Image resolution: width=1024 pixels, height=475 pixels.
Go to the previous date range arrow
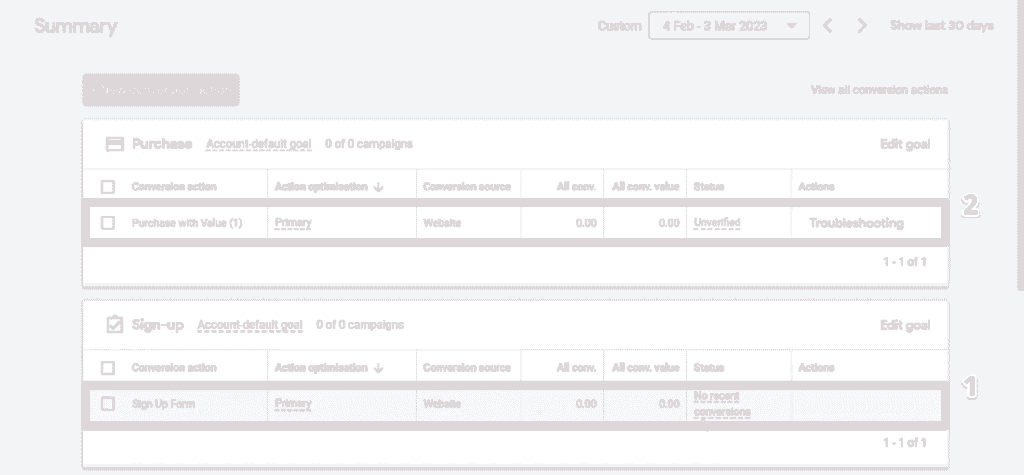pos(827,25)
